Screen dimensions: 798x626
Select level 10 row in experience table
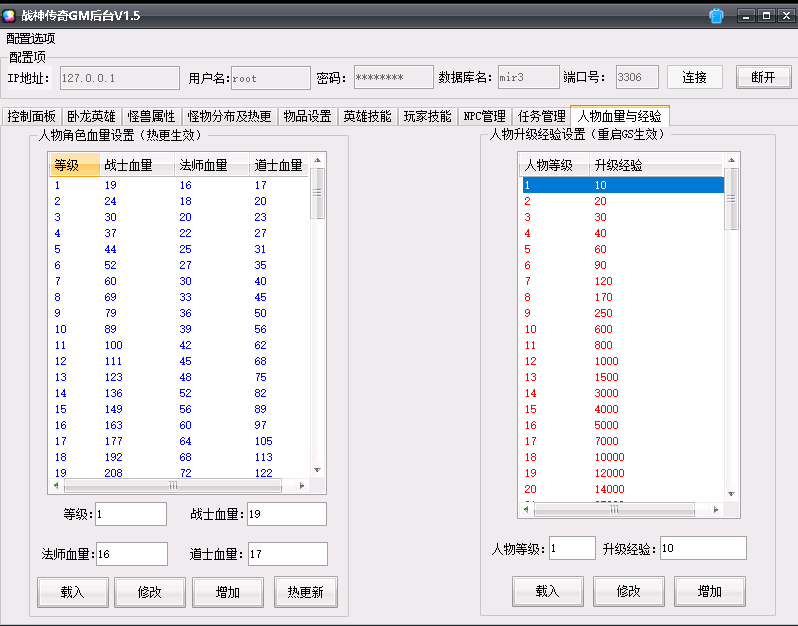pos(620,329)
